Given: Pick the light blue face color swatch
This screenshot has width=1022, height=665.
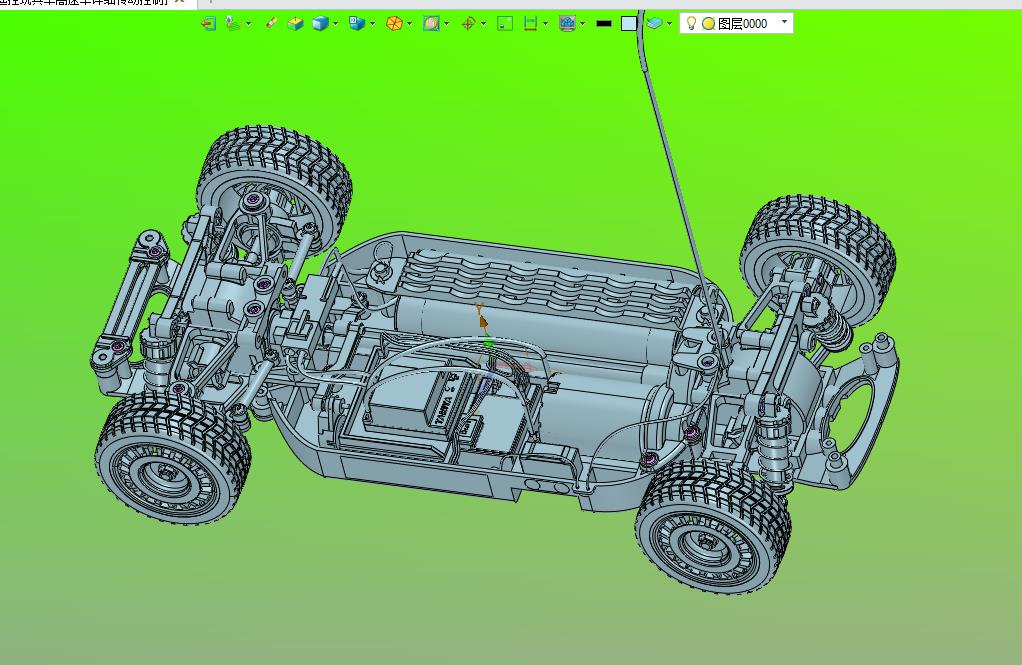Looking at the screenshot, I should tap(628, 23).
